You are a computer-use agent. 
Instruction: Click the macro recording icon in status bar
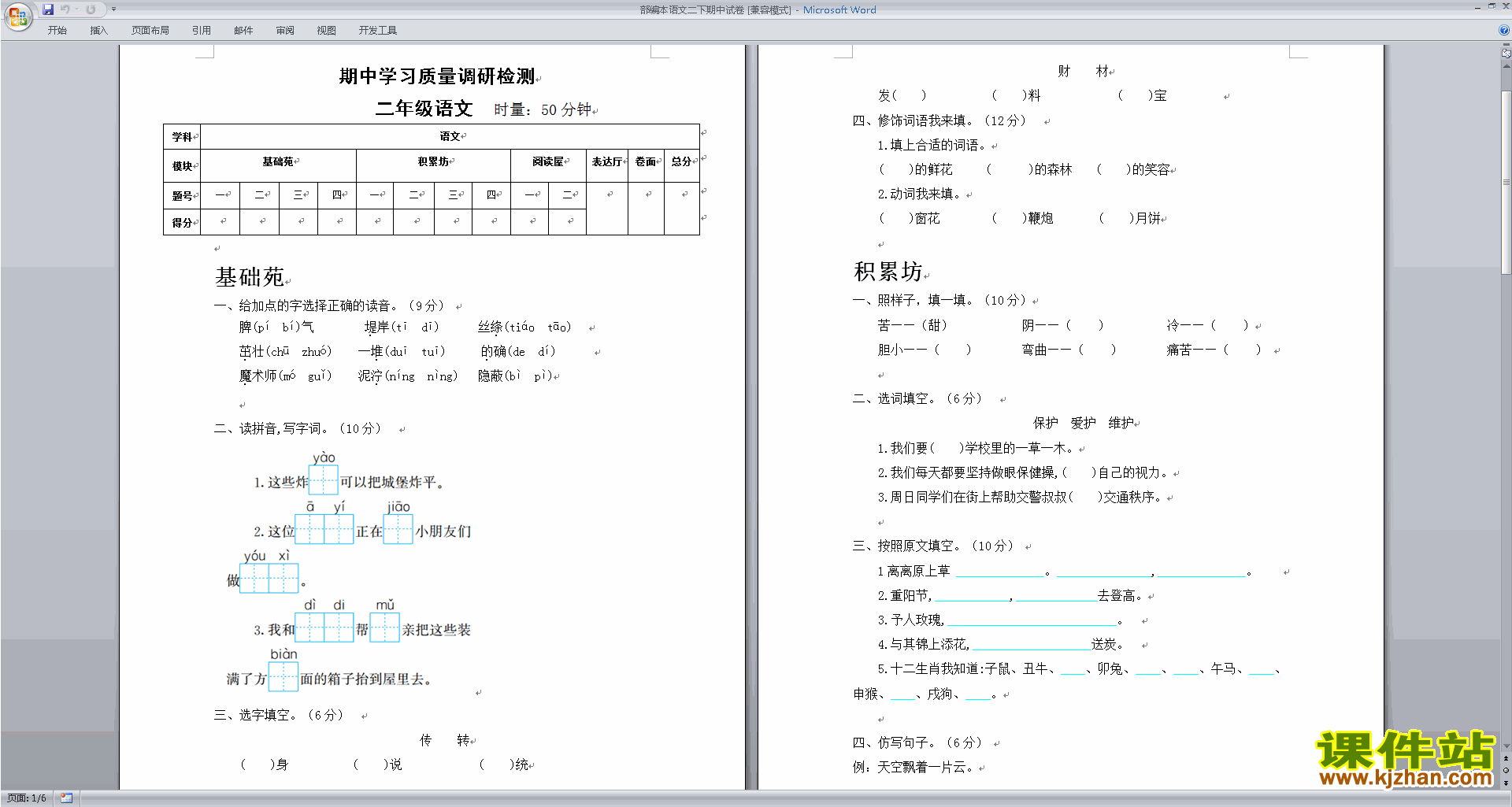pyautogui.click(x=66, y=798)
